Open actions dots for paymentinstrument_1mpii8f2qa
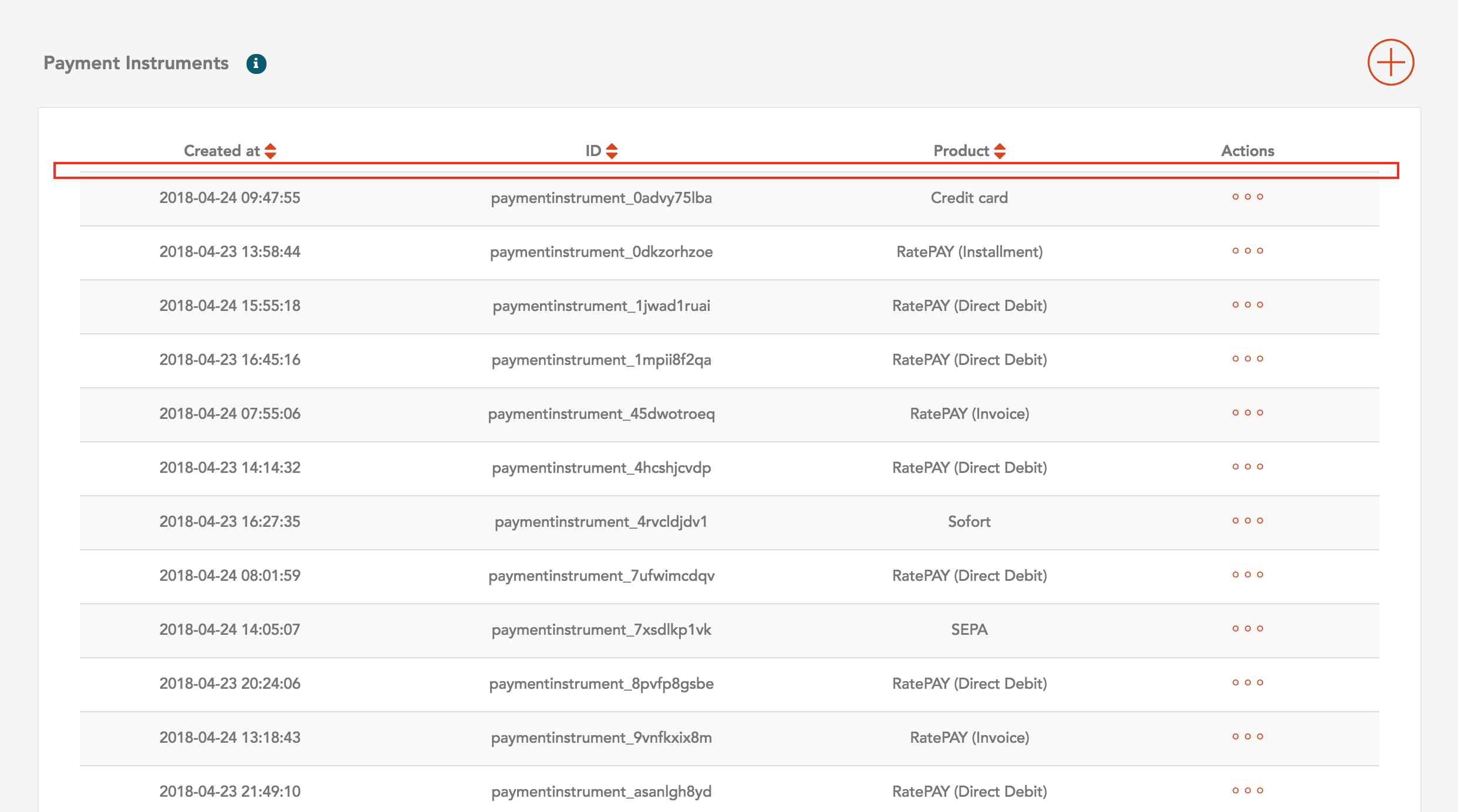The height and width of the screenshot is (812, 1458). point(1247,359)
